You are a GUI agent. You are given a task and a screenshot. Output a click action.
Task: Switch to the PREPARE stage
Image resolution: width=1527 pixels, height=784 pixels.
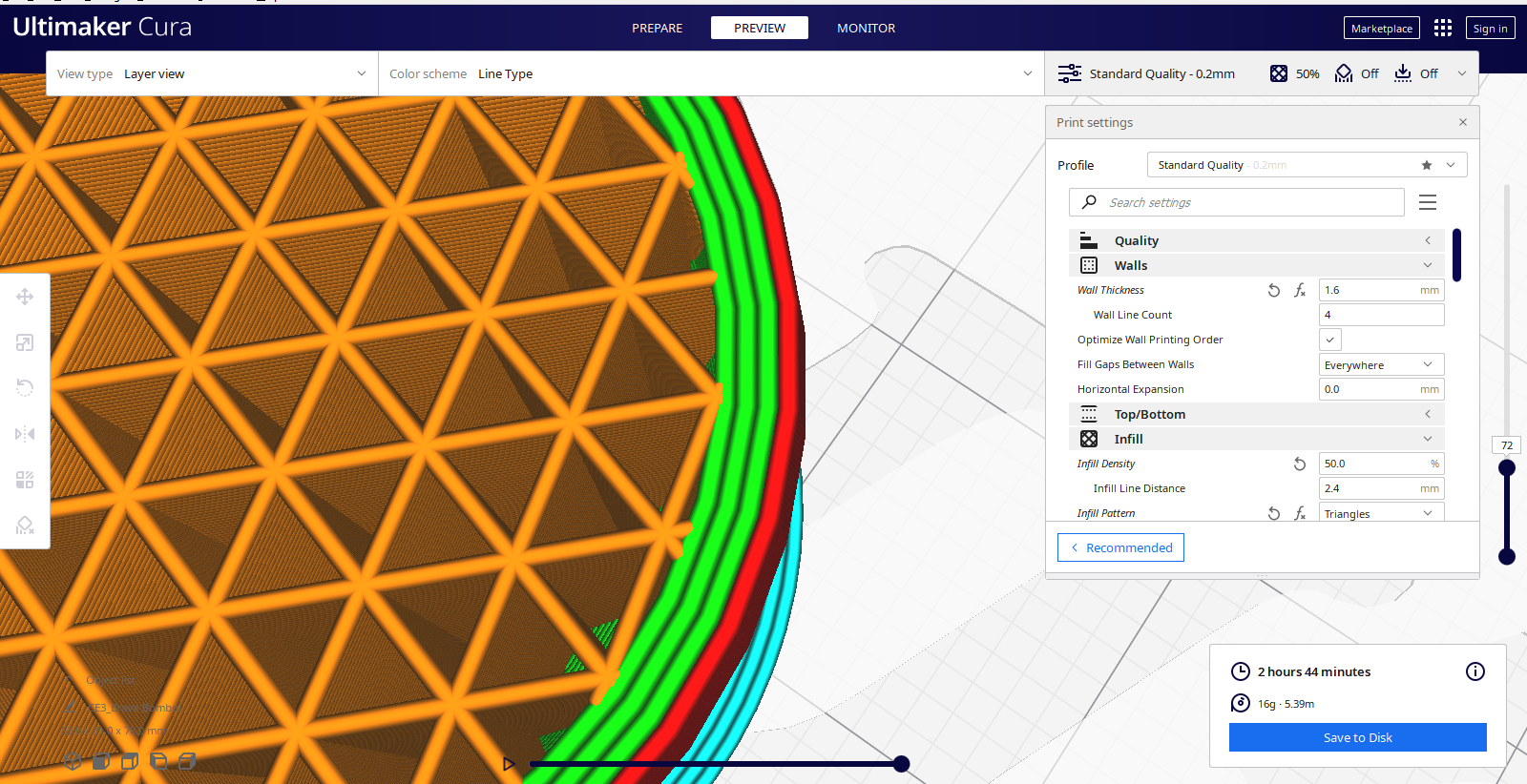point(658,29)
